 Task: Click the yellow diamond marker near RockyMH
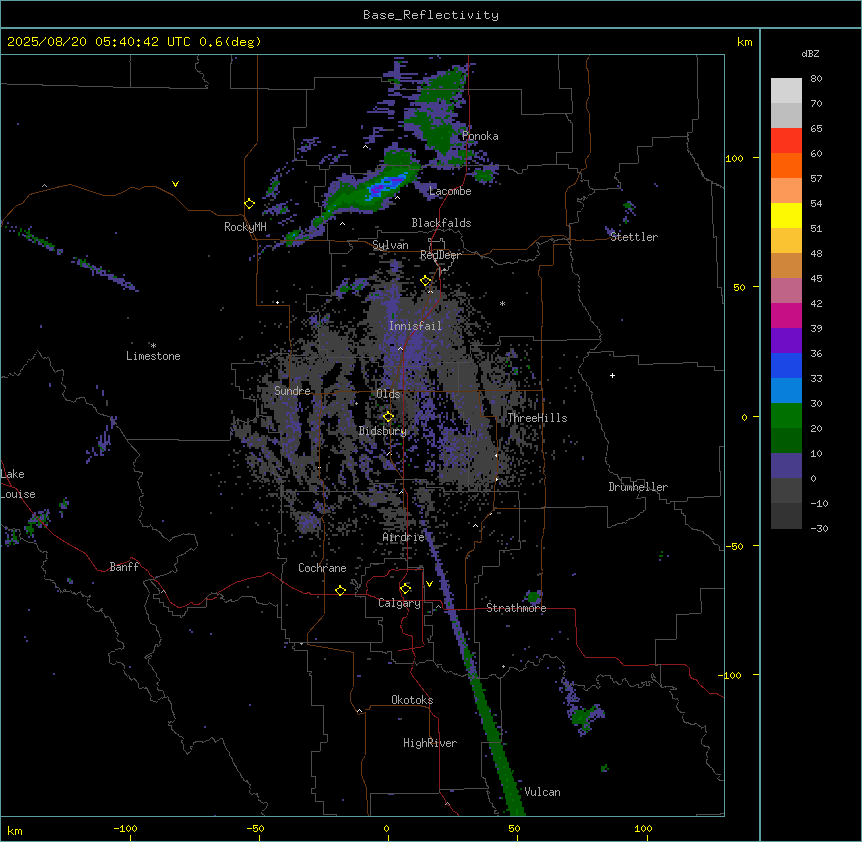[249, 204]
